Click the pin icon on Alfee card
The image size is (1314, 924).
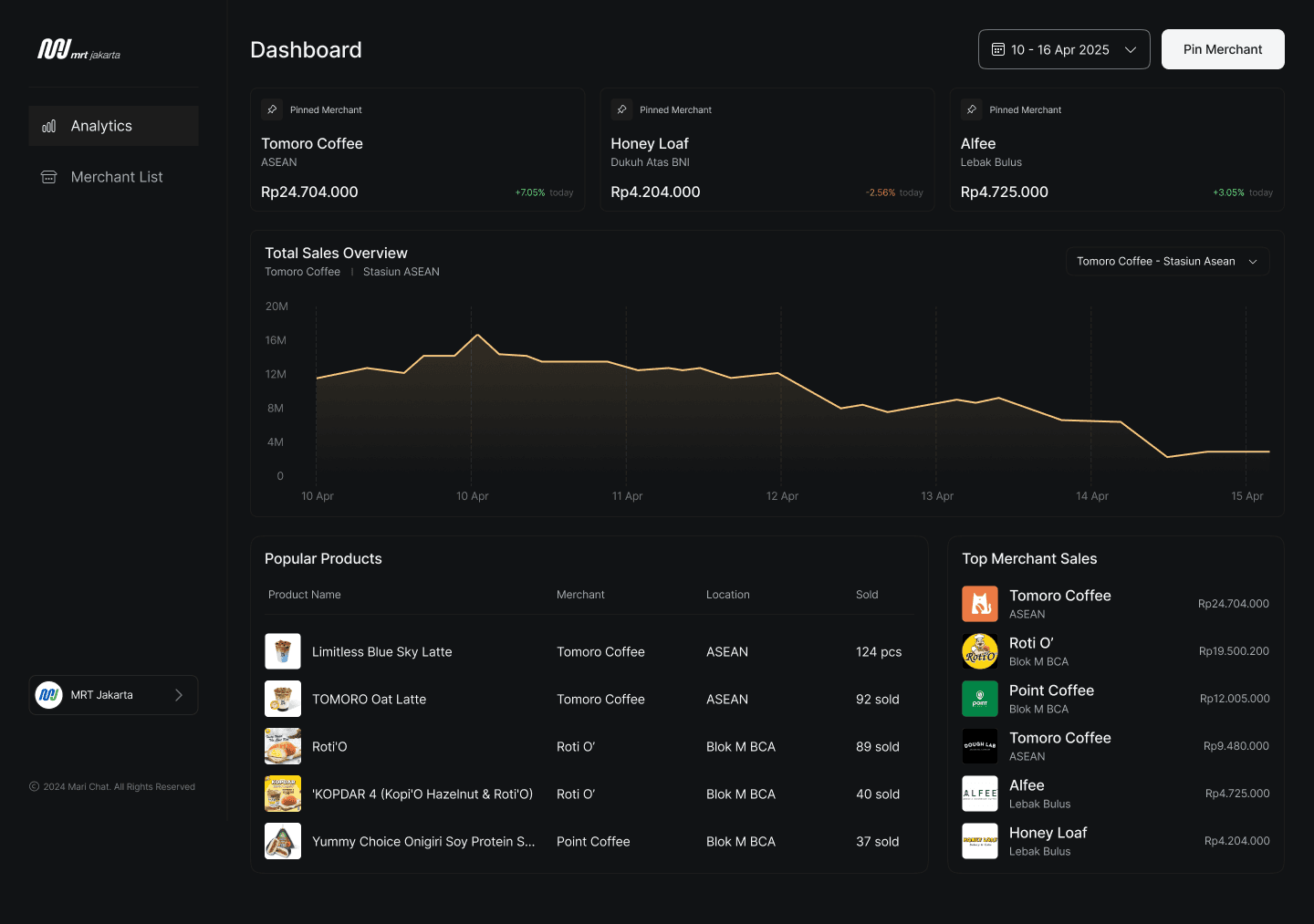[x=972, y=109]
